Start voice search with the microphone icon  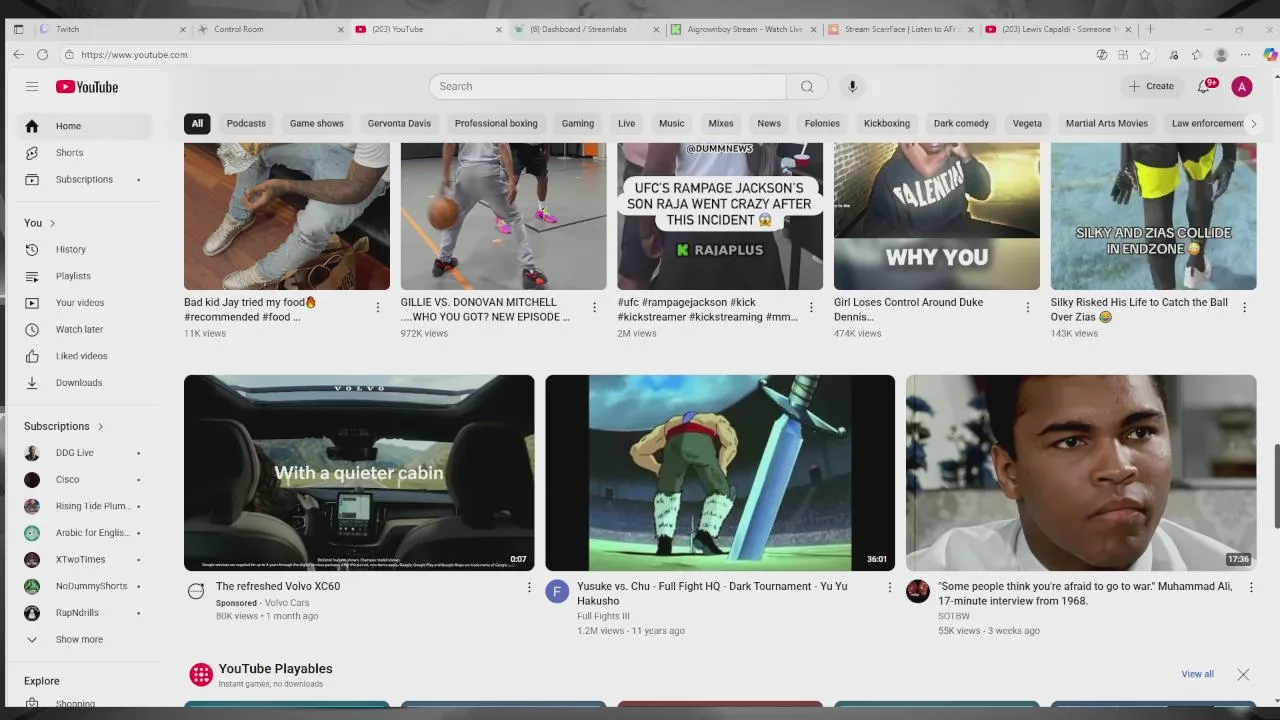pos(852,86)
